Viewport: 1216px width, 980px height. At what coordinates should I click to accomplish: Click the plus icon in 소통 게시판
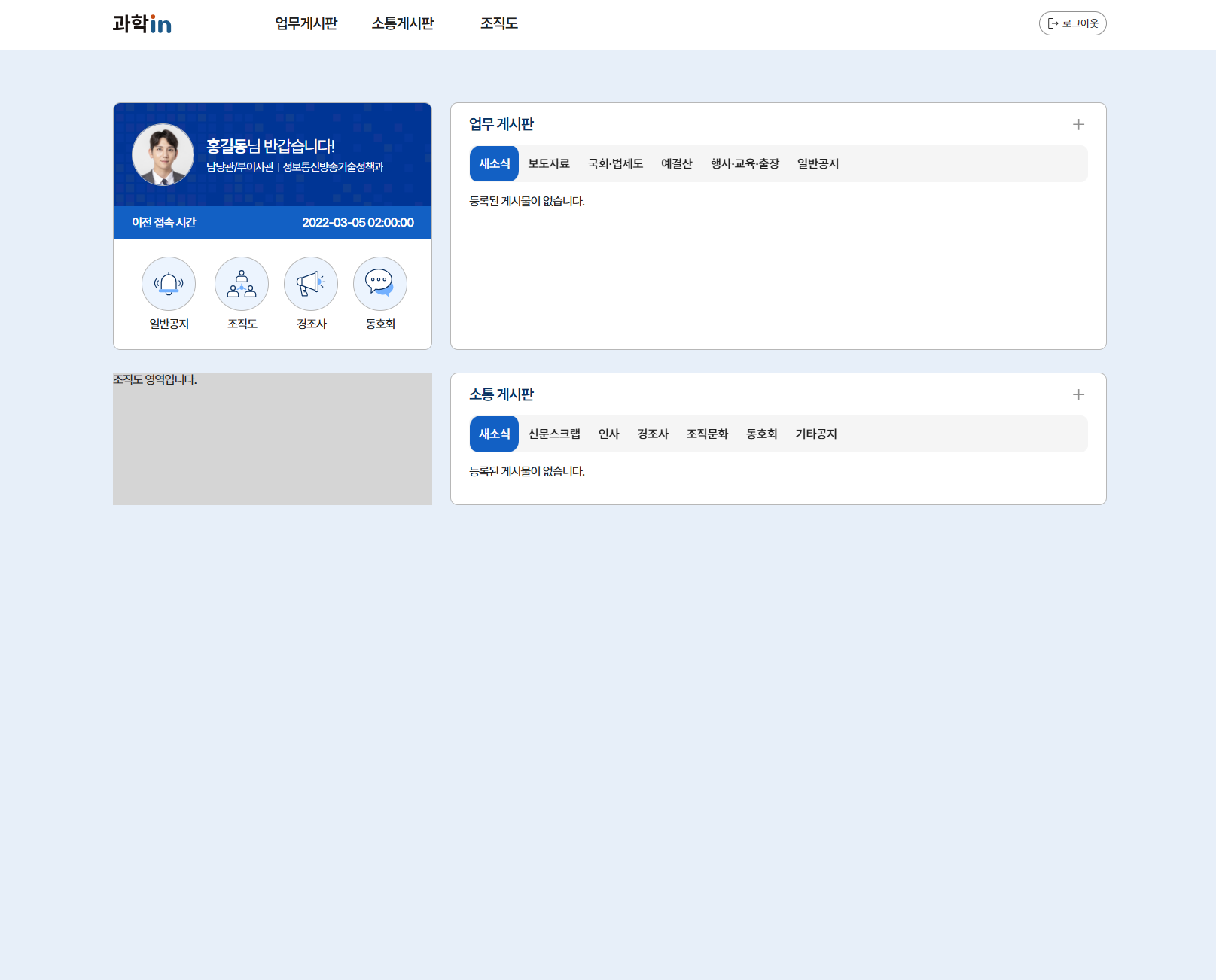coord(1078,394)
